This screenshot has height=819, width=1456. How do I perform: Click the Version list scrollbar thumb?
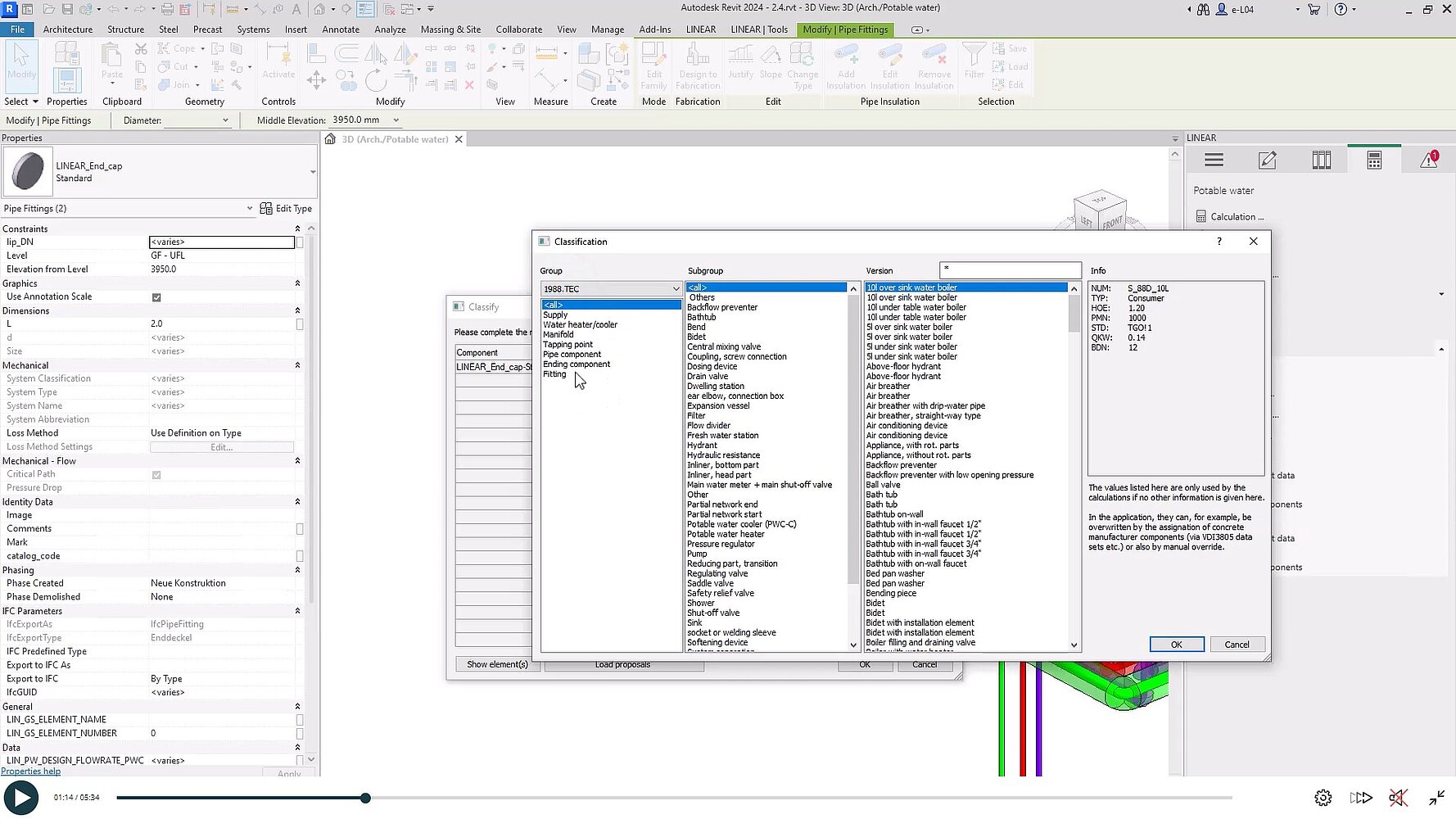point(1074,313)
